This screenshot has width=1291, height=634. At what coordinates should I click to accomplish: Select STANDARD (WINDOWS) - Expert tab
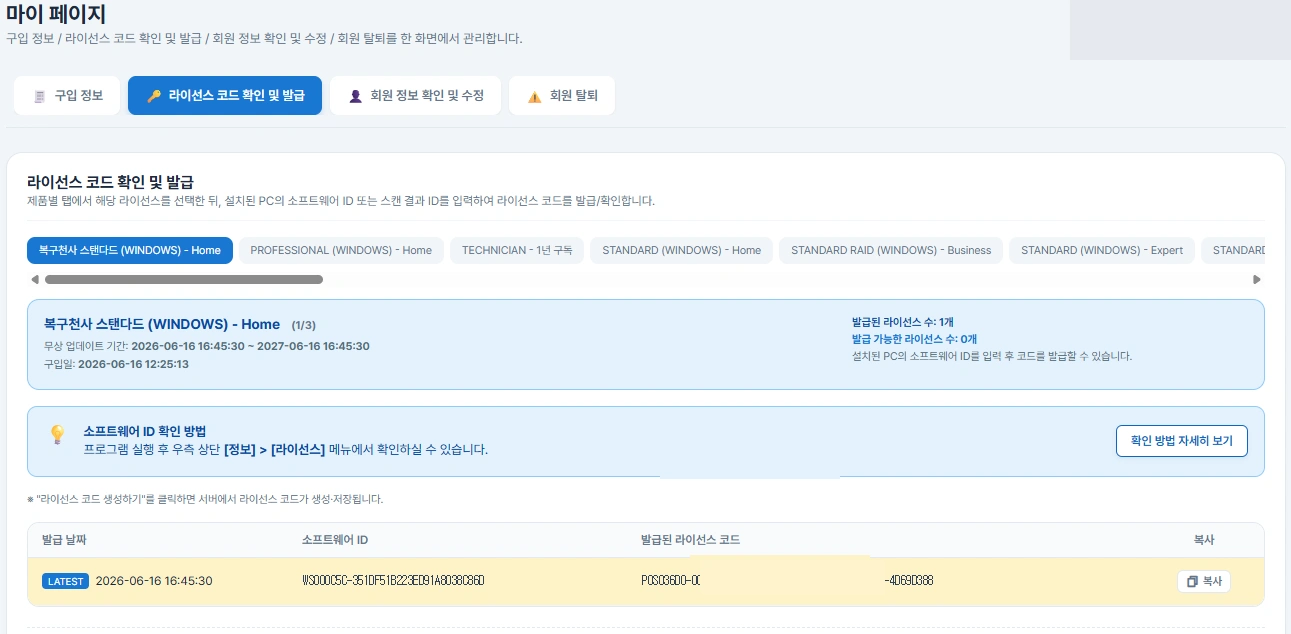[1102, 250]
